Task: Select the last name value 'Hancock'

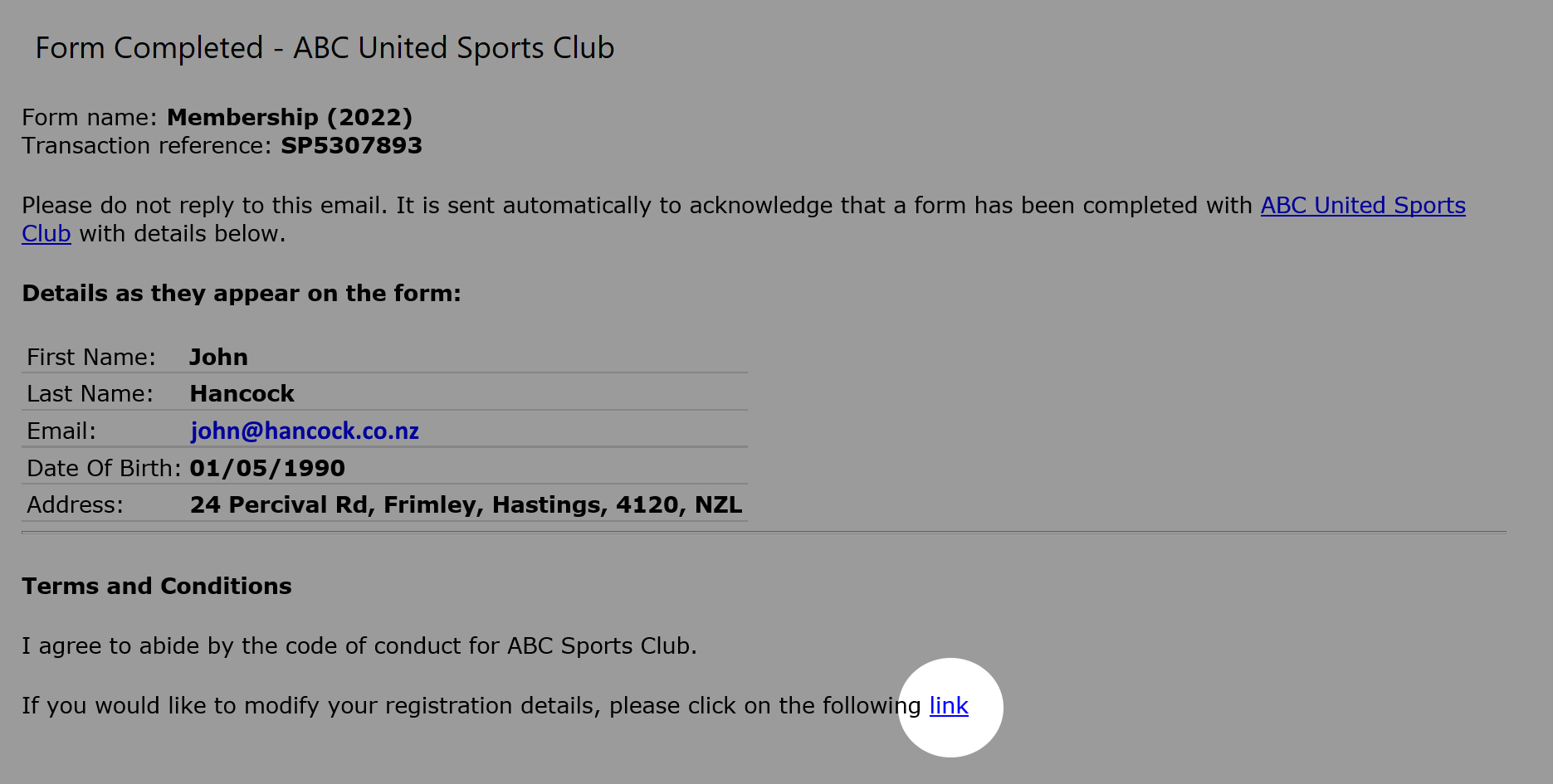Action: coord(242,394)
